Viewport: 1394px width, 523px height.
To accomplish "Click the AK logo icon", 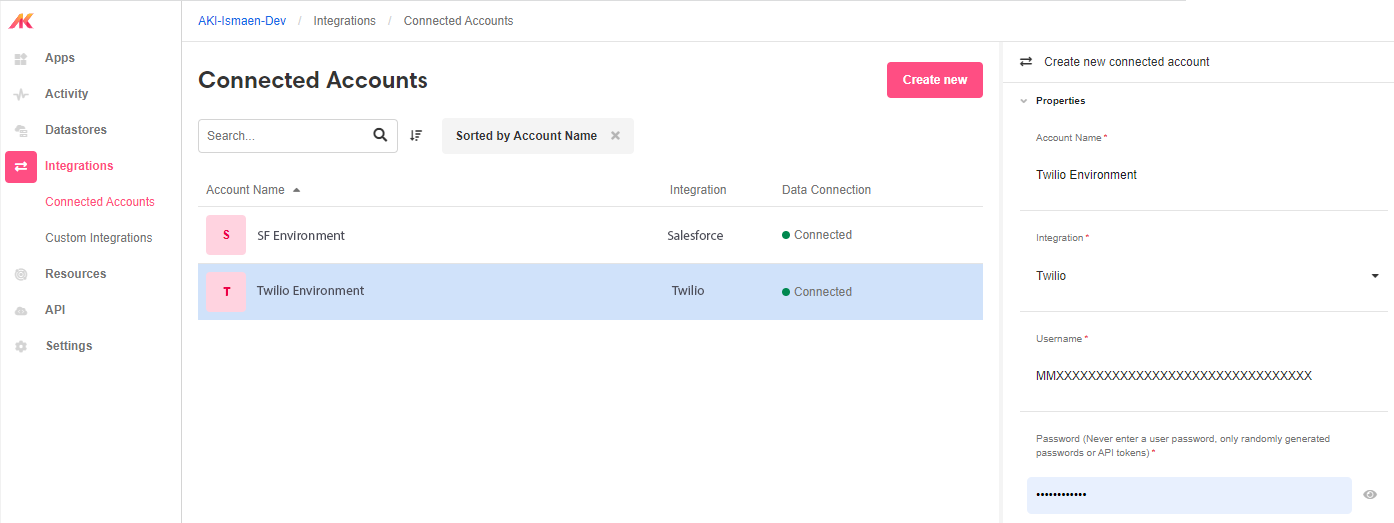I will (x=21, y=20).
